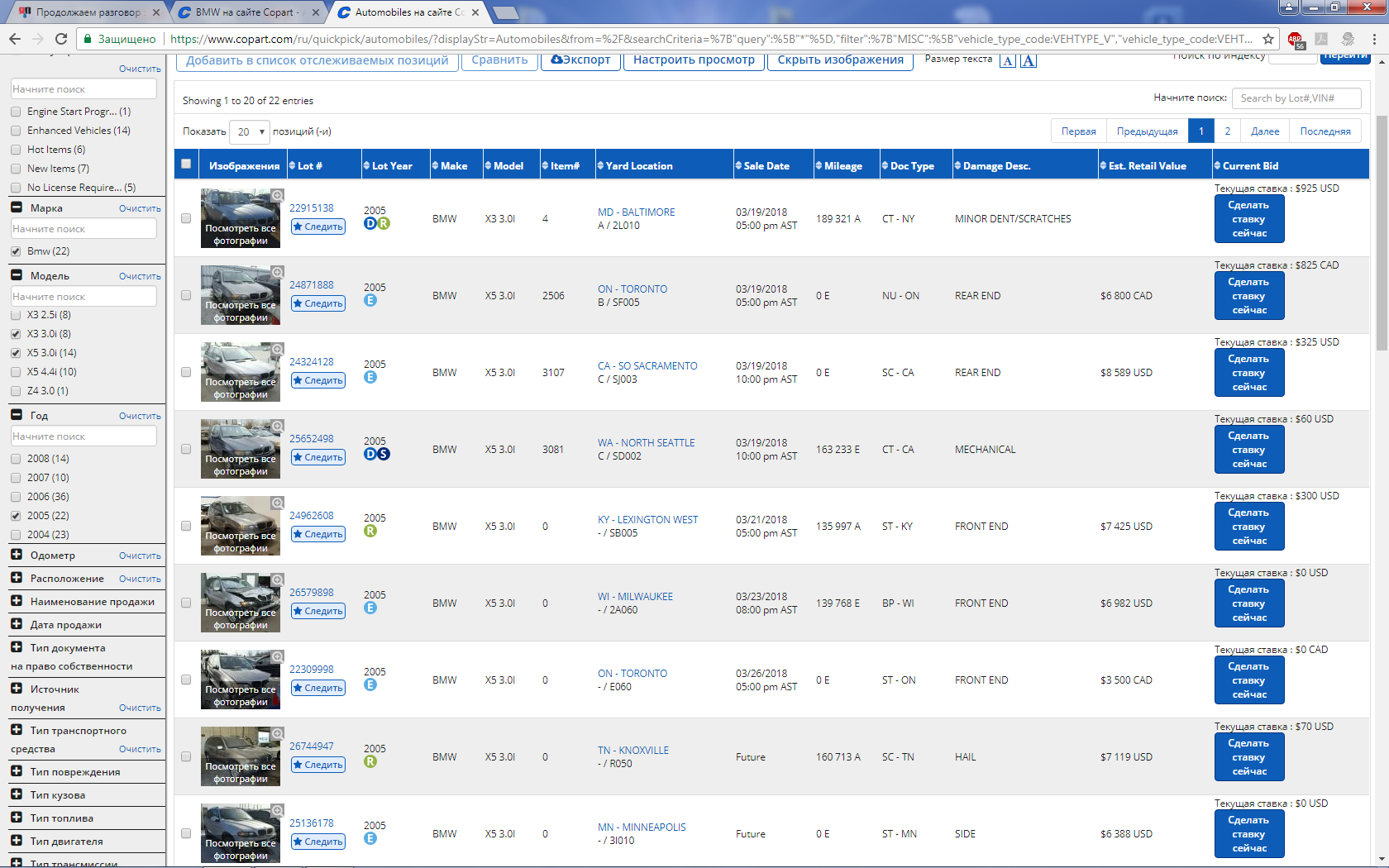Check the row checkbox for lot 24324128
Screen dimensions: 1389x868
[186, 372]
